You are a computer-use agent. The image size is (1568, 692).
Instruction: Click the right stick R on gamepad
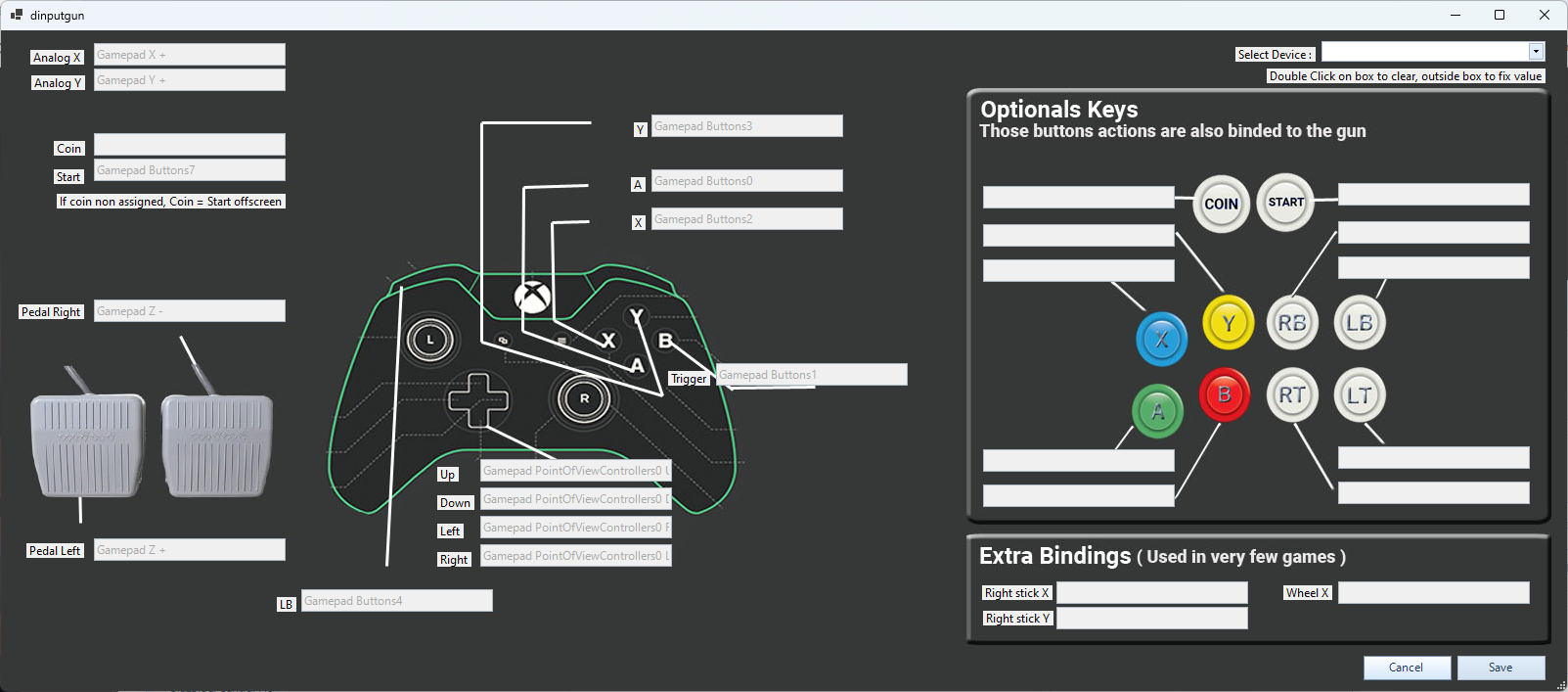584,398
